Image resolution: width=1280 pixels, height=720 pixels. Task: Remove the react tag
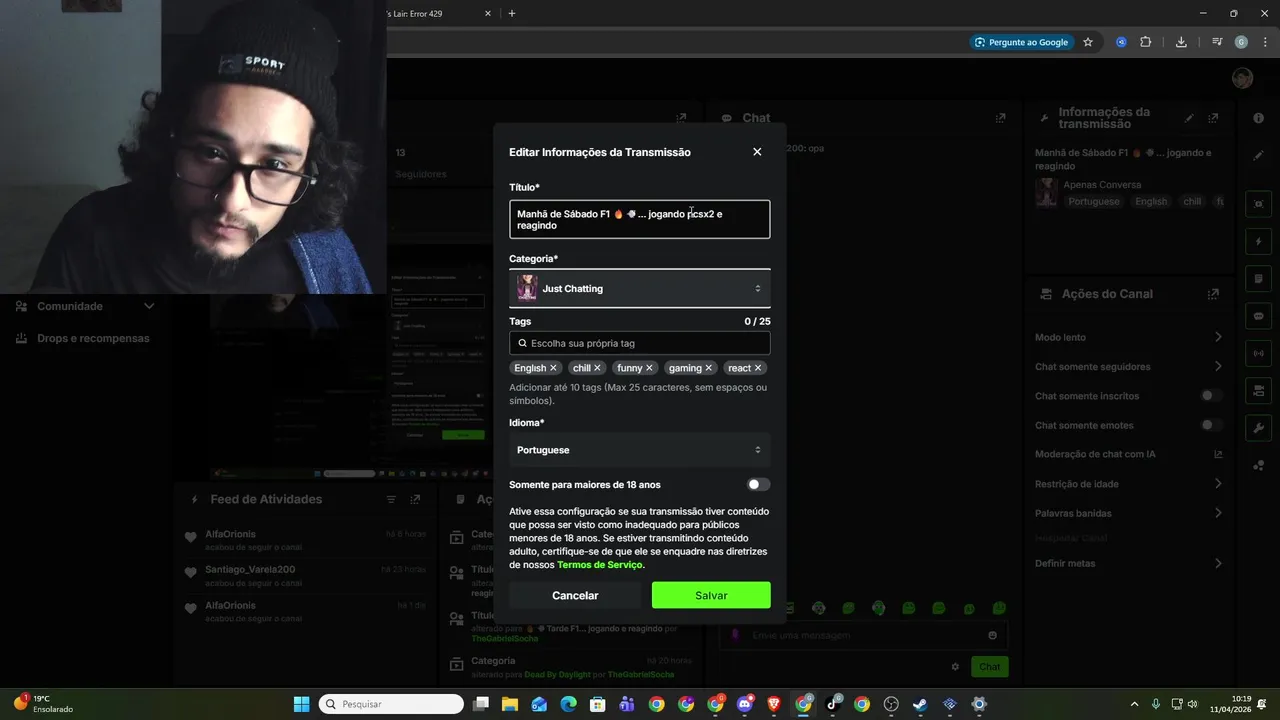758,368
